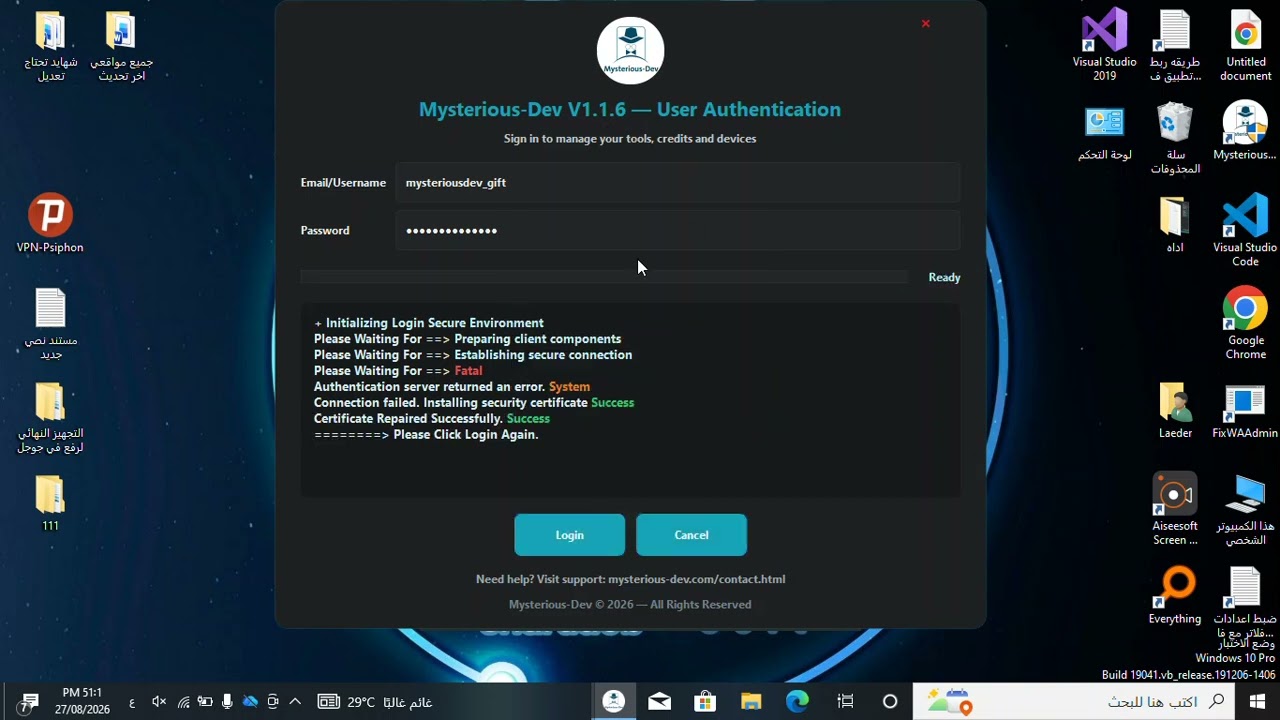1280x720 pixels.
Task: Open Task View on taskbar
Action: tap(845, 702)
